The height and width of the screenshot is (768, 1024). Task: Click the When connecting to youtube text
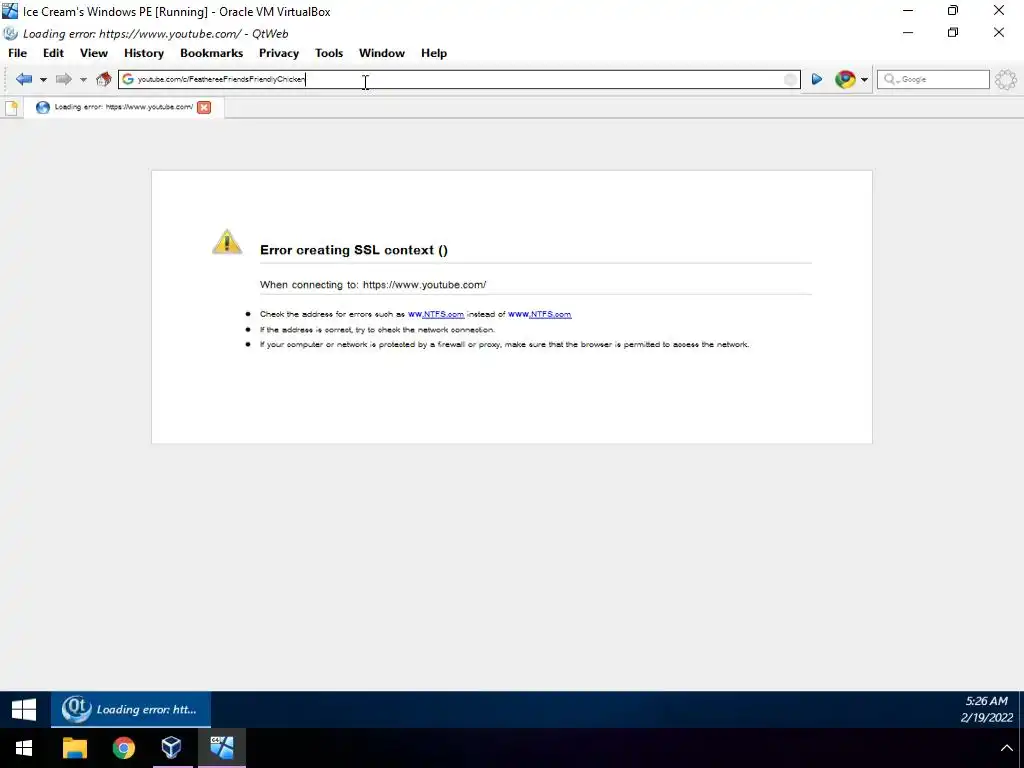coord(373,285)
